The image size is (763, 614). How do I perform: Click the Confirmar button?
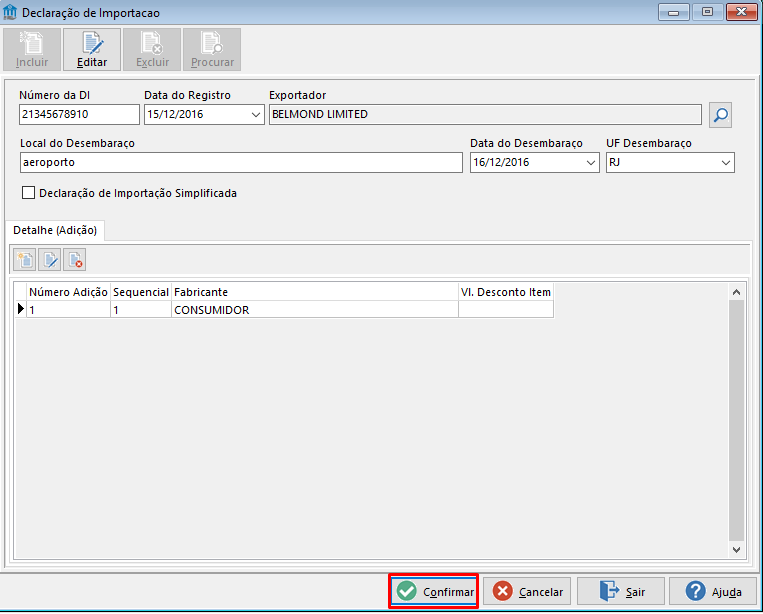pyautogui.click(x=434, y=591)
